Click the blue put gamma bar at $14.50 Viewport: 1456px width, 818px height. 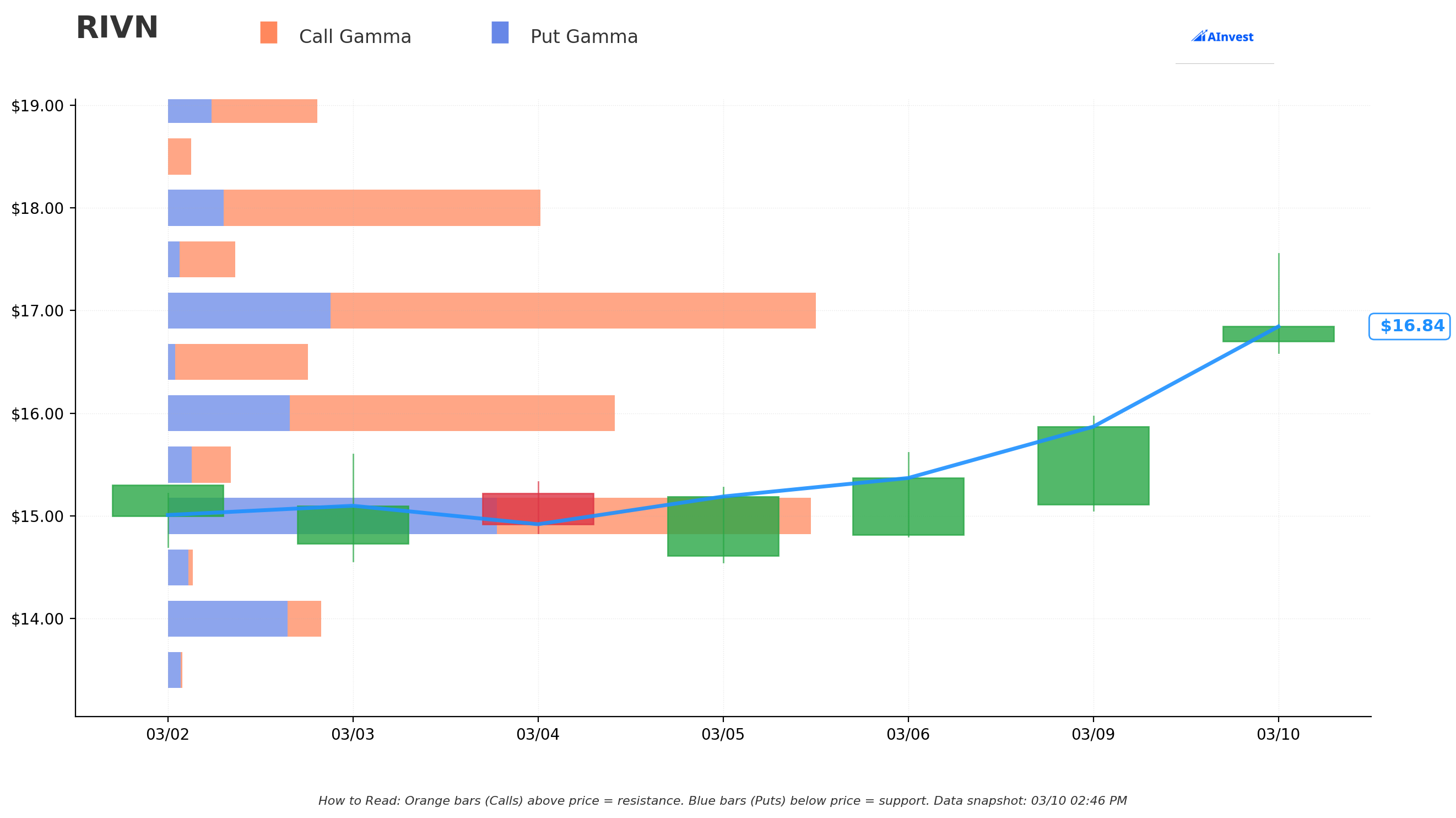click(178, 567)
